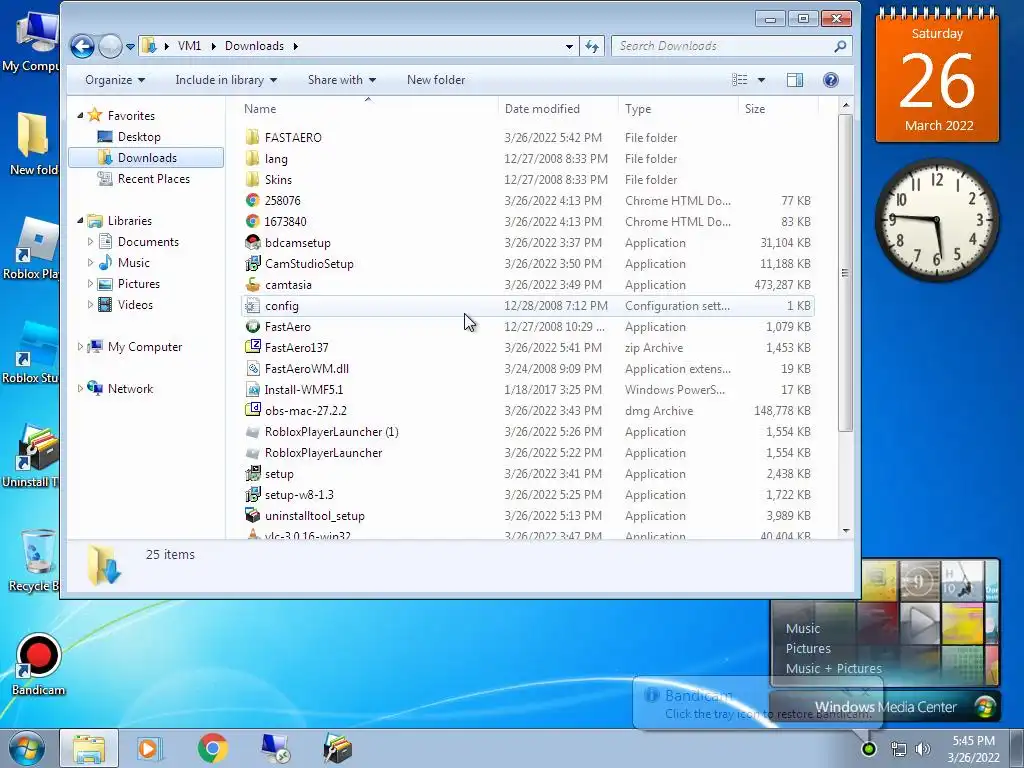Click the magnifier icon in the search box
The height and width of the screenshot is (768, 1024).
point(840,46)
